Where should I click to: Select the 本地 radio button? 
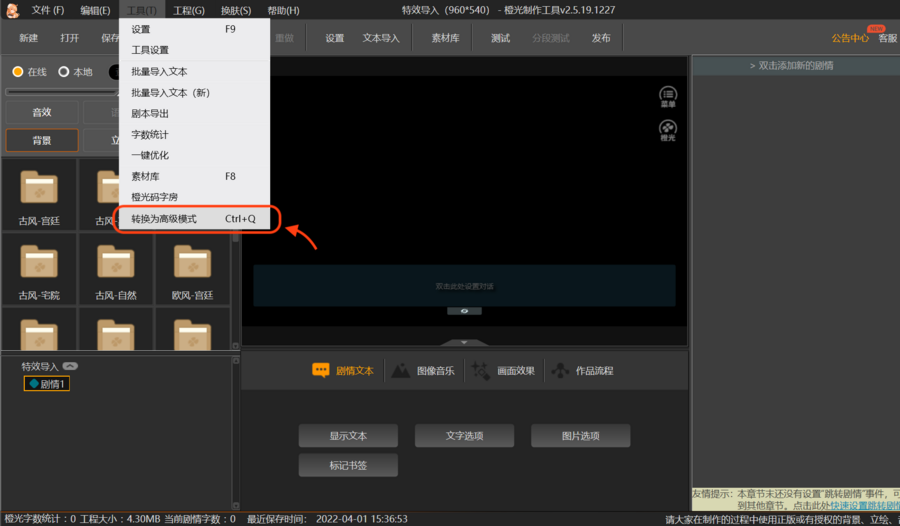(64, 72)
